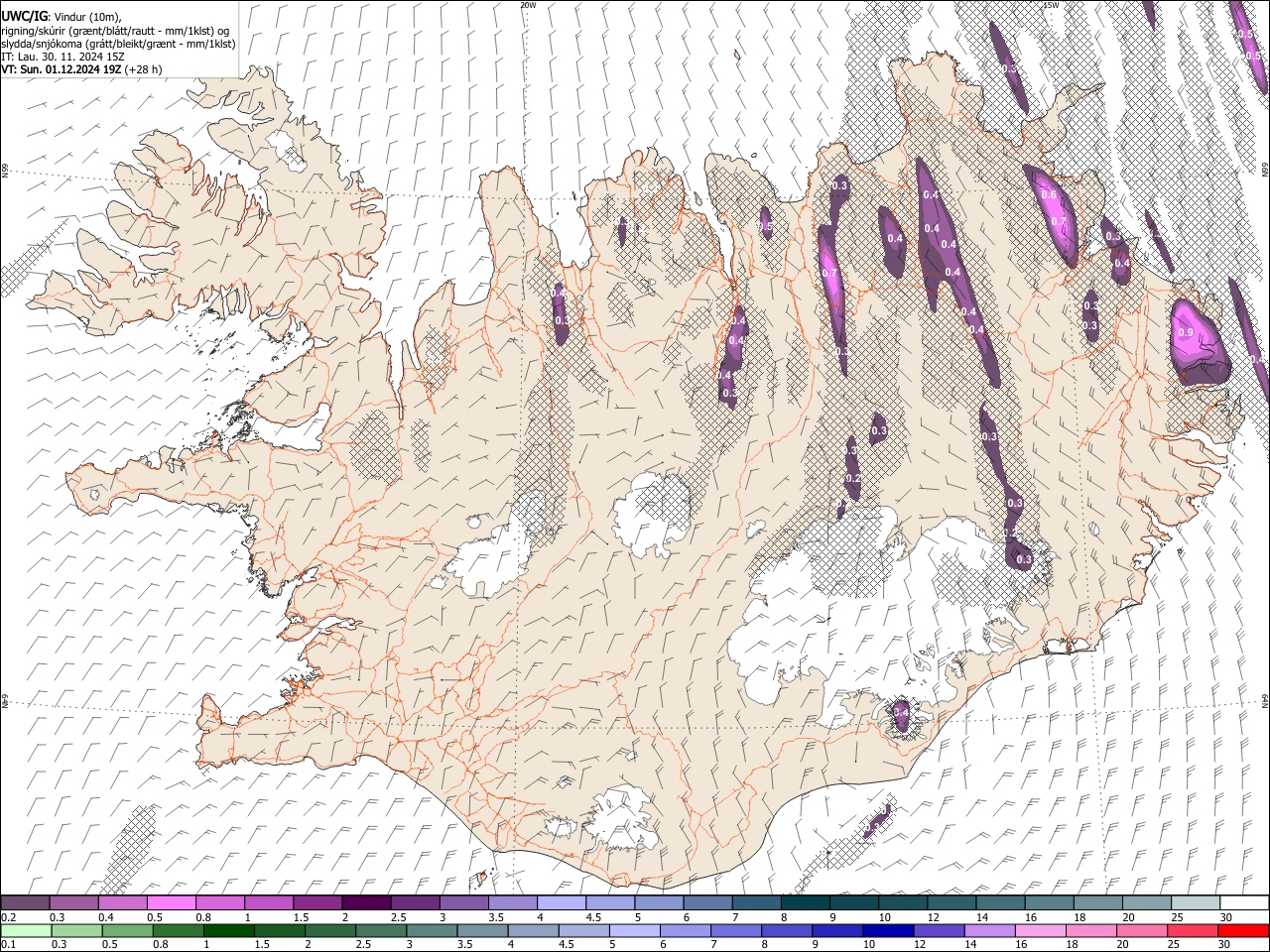This screenshot has height=952, width=1270.
Task: Click the dark teal 8 snow legend swatch
Action: [805, 903]
